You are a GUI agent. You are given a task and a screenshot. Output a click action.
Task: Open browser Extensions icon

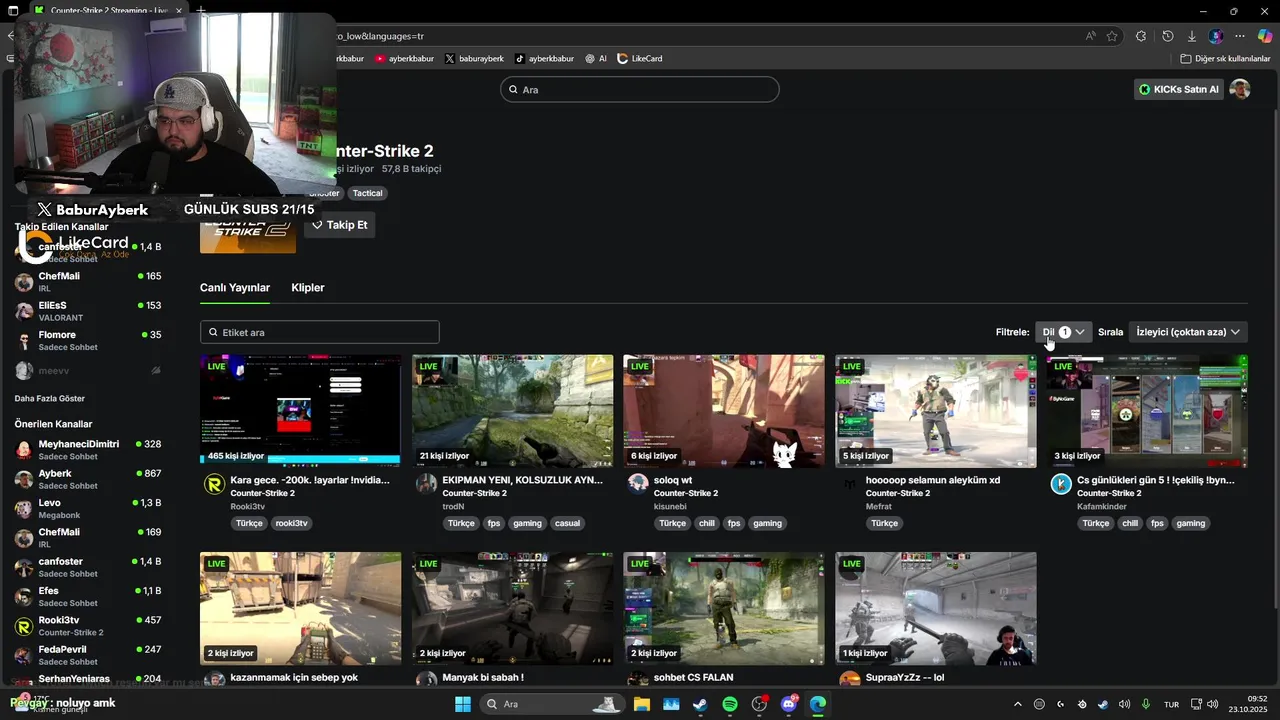[x=1141, y=36]
